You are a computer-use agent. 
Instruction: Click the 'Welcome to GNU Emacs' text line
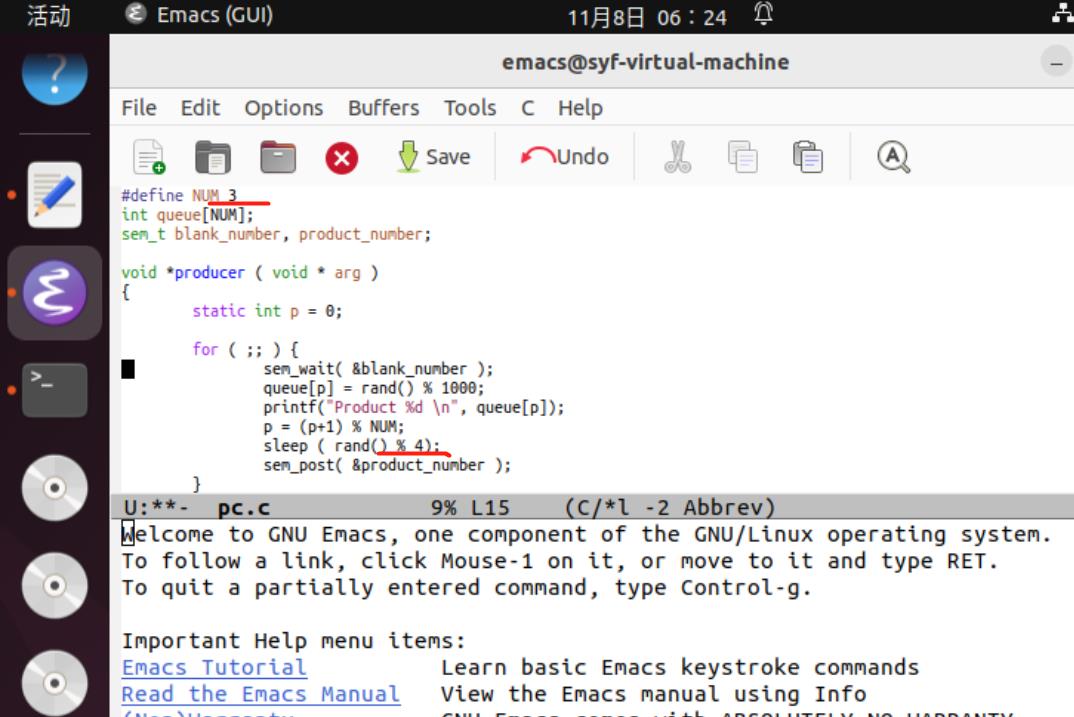pyautogui.click(x=586, y=534)
